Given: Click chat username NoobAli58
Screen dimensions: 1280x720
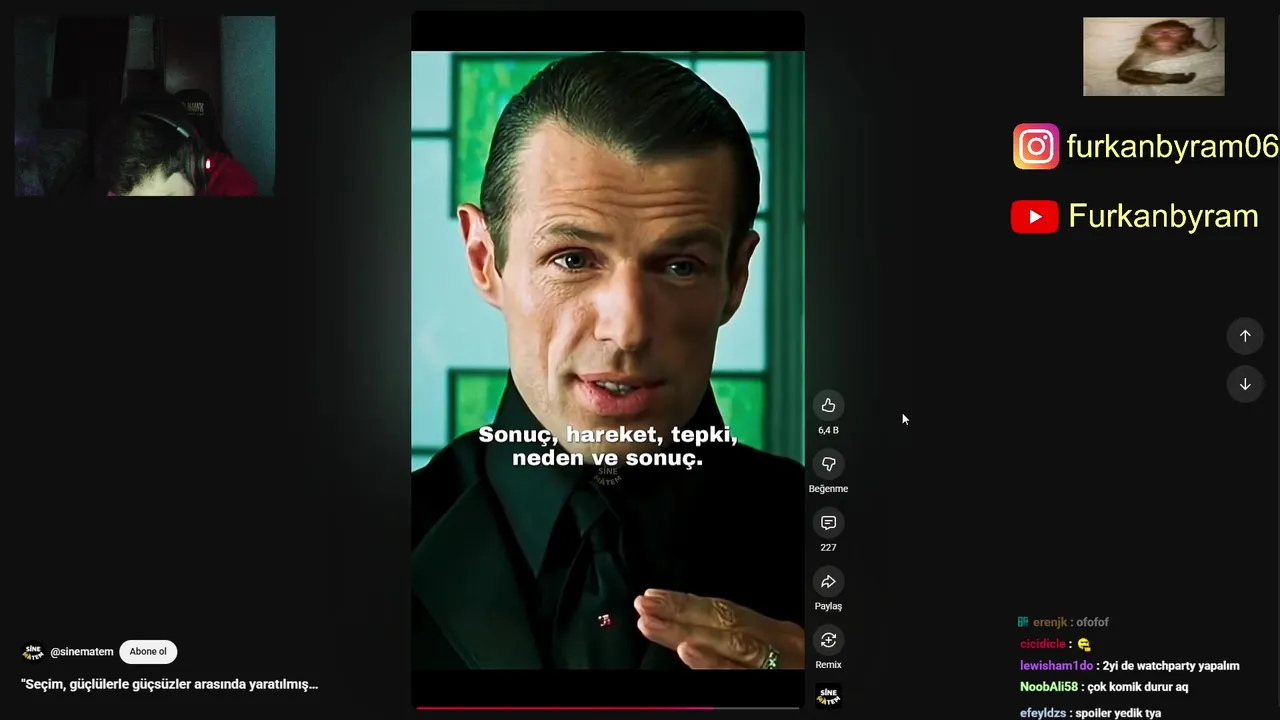Looking at the screenshot, I should [x=1049, y=687].
